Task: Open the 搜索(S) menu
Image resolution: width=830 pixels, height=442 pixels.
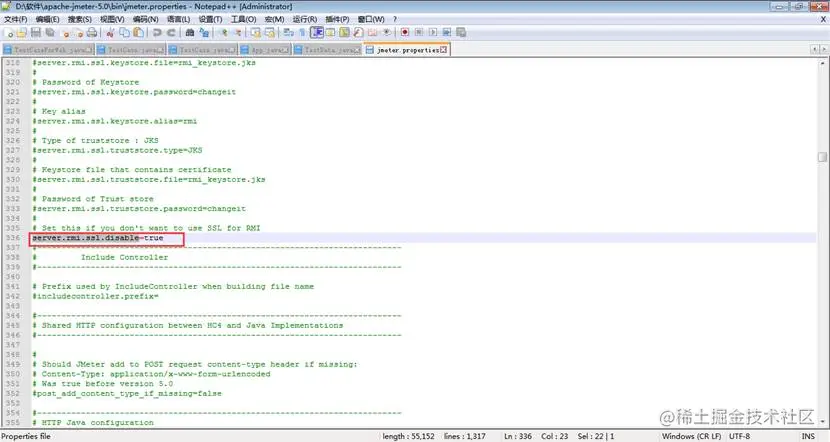Action: (x=79, y=19)
